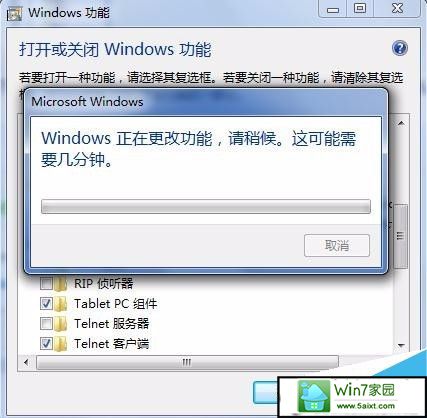
Task: Select the Telnet 服务器 folder icon
Action: 60,324
